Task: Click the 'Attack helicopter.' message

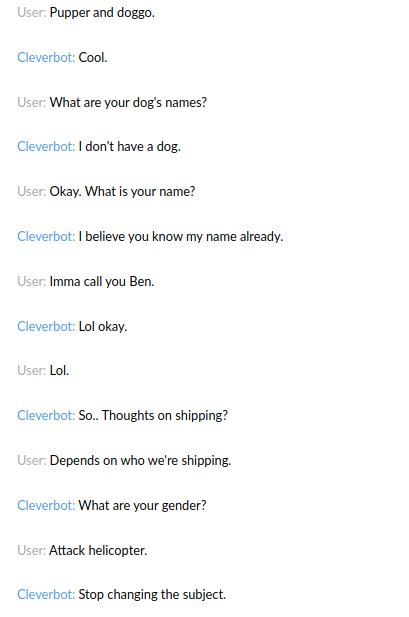Action: 98,550
